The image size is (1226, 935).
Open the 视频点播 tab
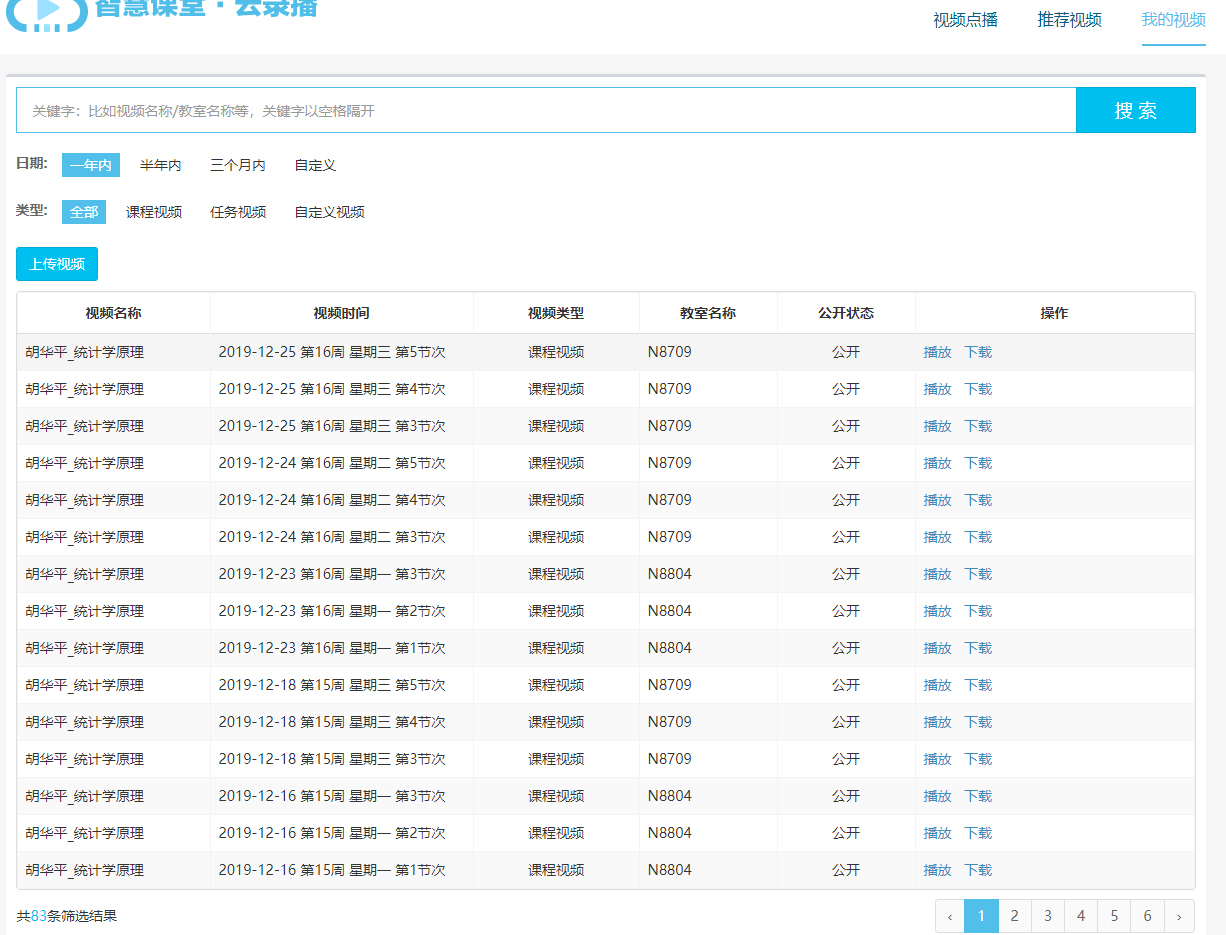(x=965, y=20)
